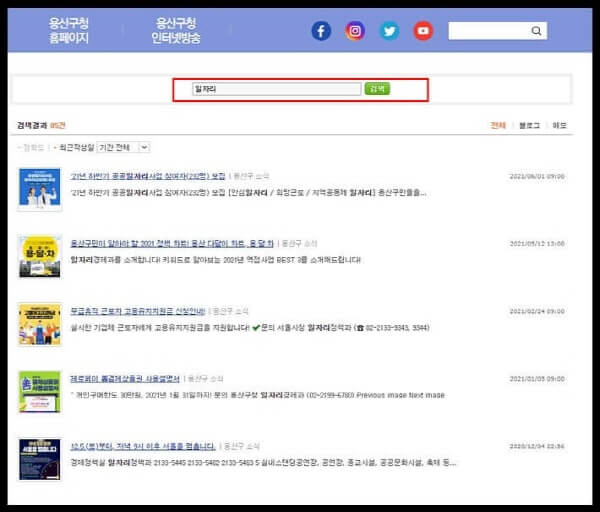Click snippet listing 2133-5445 phone numbers
This screenshot has height=512, width=600.
pos(263,463)
